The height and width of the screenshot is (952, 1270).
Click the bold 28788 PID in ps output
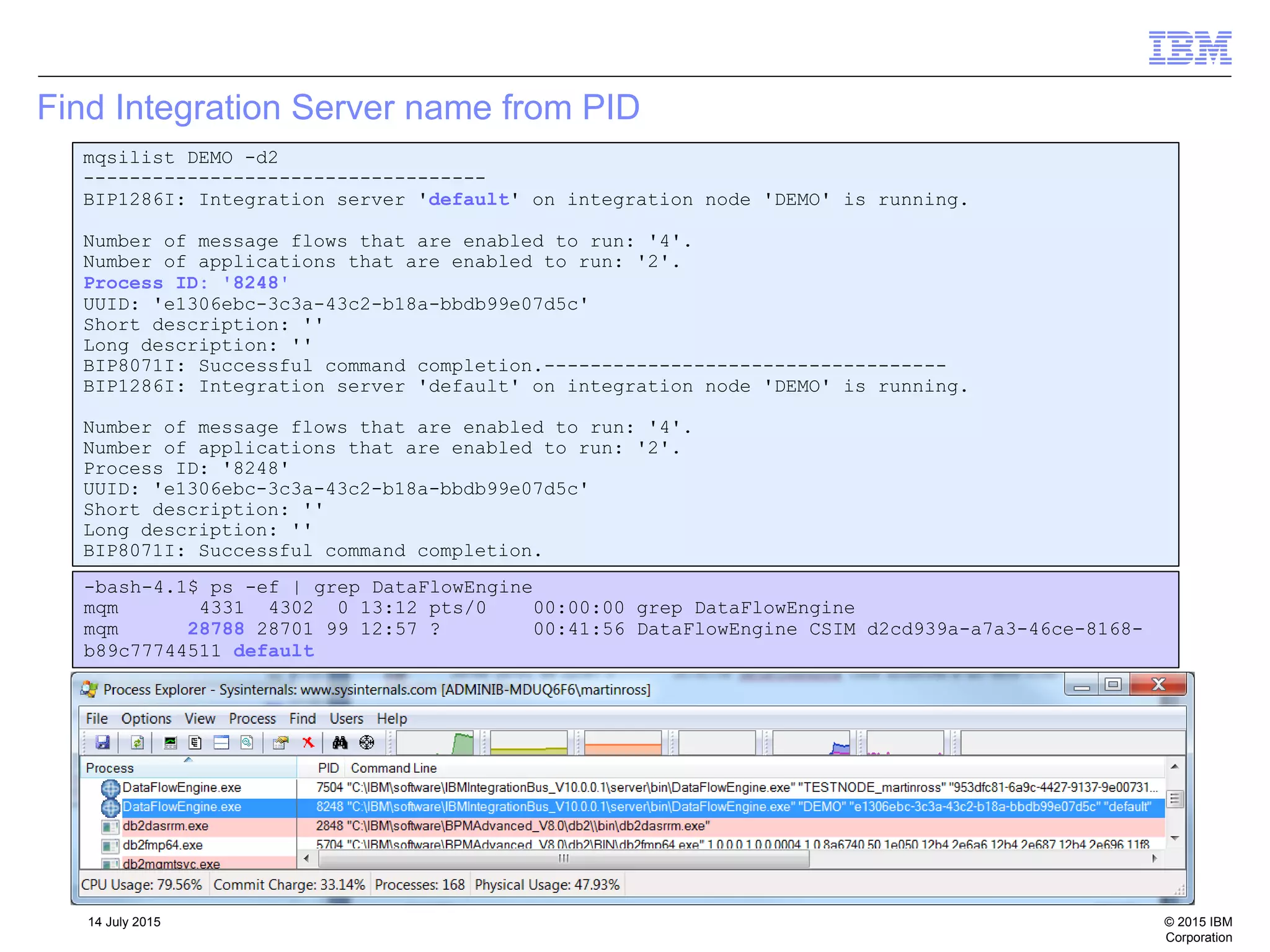216,629
